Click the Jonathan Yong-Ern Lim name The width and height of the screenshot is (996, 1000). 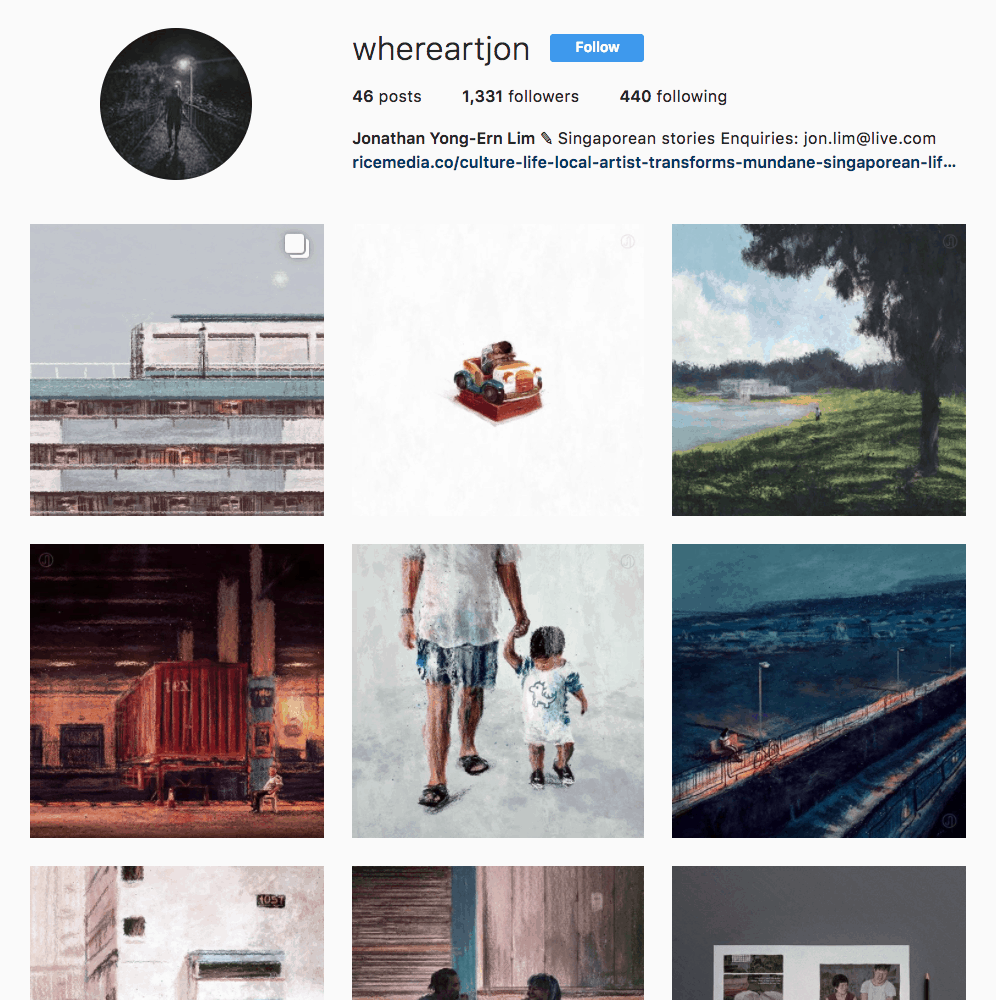[x=444, y=138]
